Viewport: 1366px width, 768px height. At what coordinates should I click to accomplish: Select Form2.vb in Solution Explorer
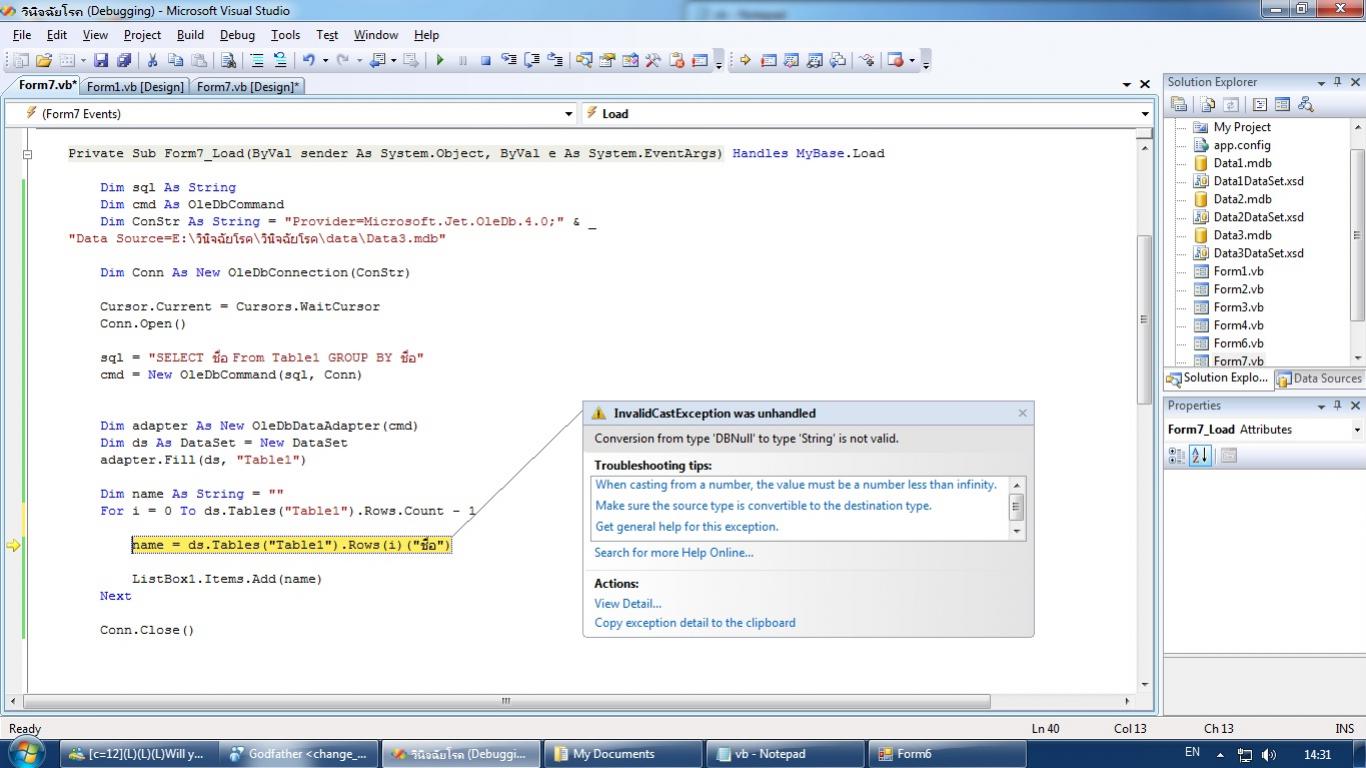(1237, 289)
